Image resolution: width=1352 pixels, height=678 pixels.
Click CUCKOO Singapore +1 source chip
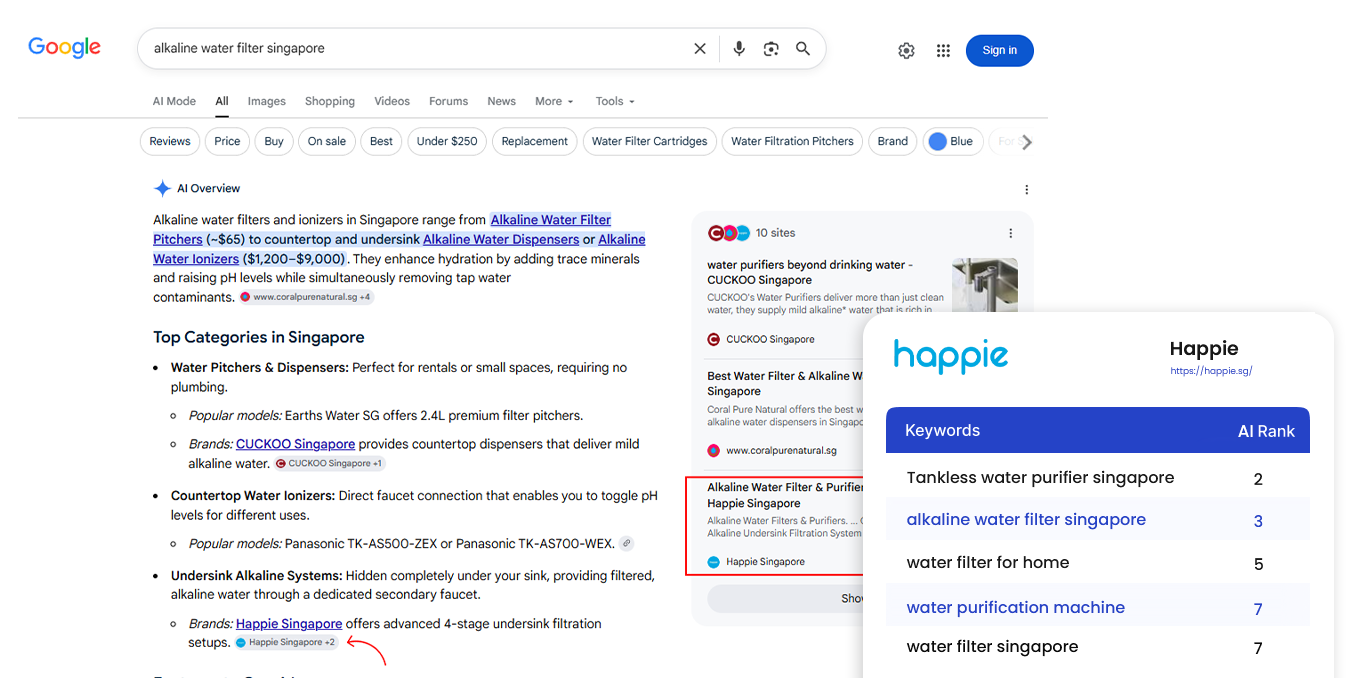coord(329,463)
